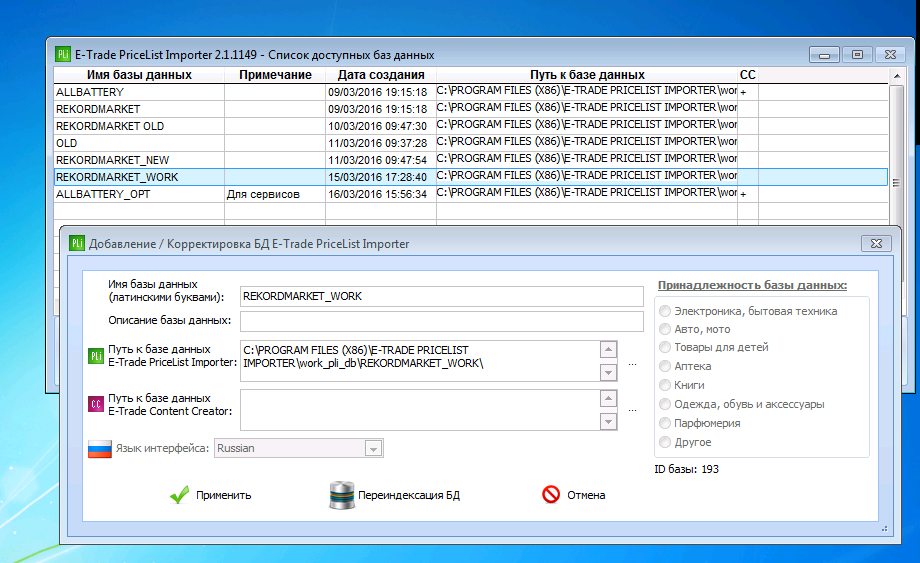920x563 pixels.
Task: Click the CC column header
Action: pos(748,74)
